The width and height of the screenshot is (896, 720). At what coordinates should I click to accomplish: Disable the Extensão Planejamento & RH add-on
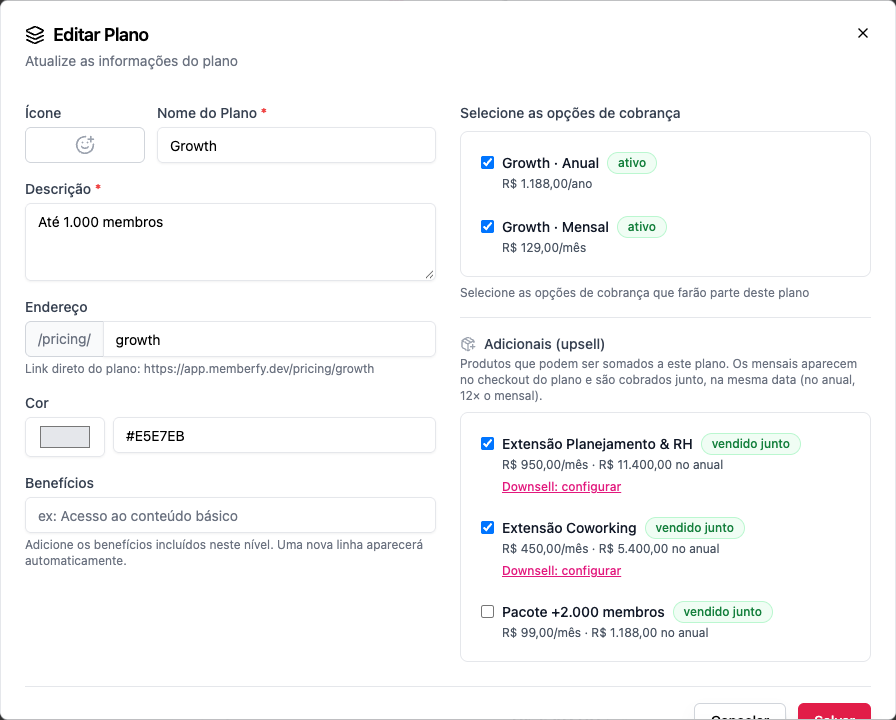point(487,444)
